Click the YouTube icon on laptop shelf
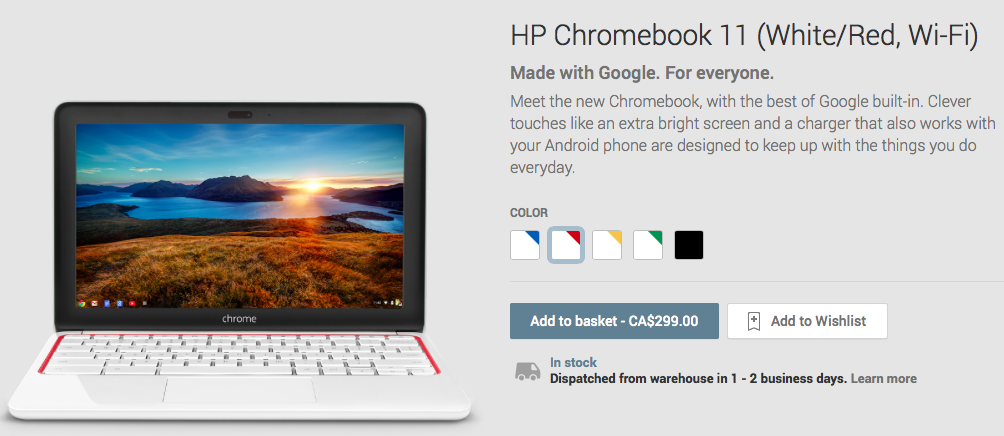 [x=132, y=303]
